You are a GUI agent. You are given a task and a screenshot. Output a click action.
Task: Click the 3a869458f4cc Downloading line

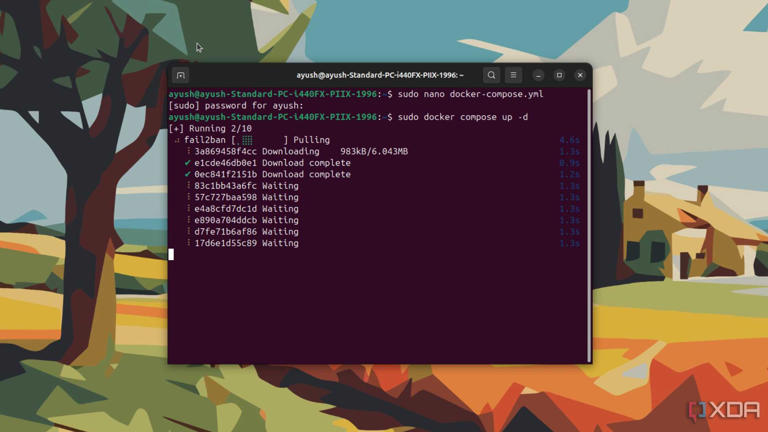tap(301, 151)
